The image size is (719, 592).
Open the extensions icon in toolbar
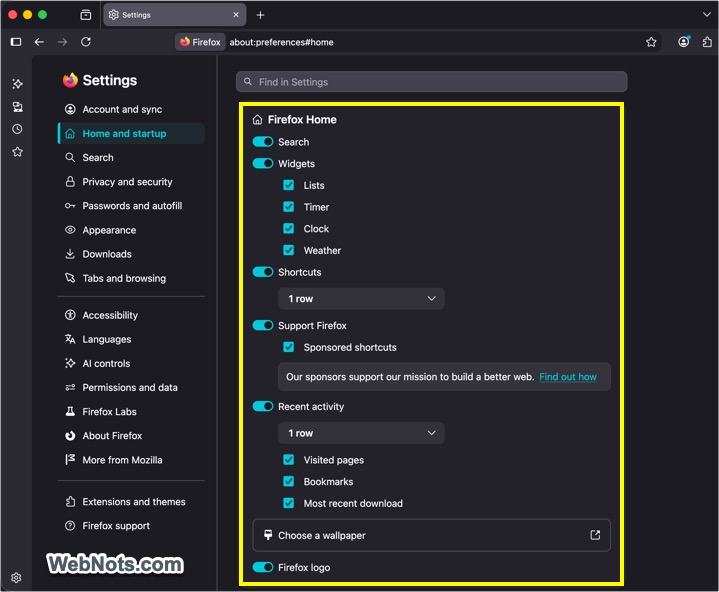(707, 42)
